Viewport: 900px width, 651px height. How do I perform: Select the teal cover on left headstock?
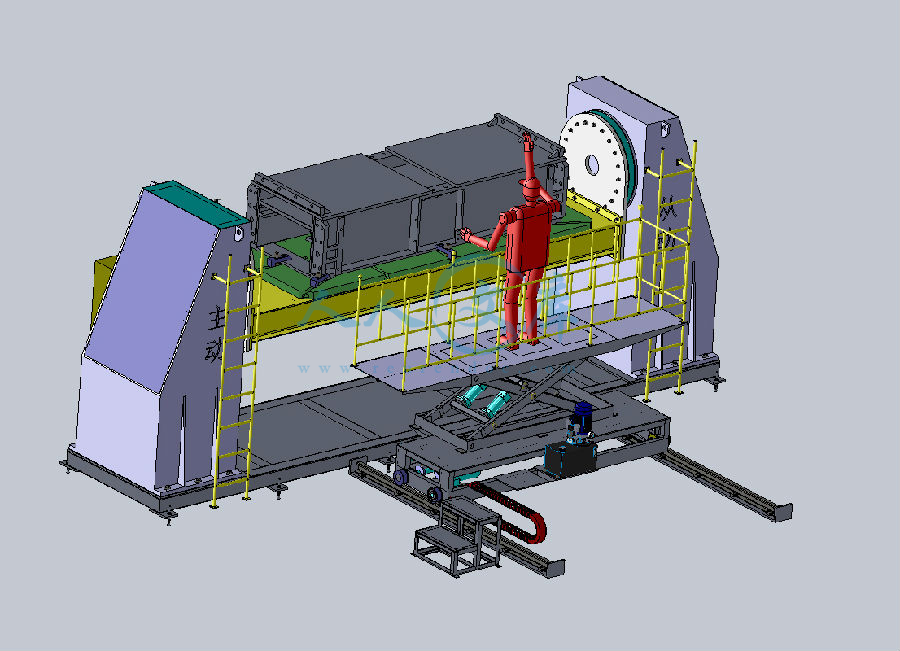click(195, 202)
